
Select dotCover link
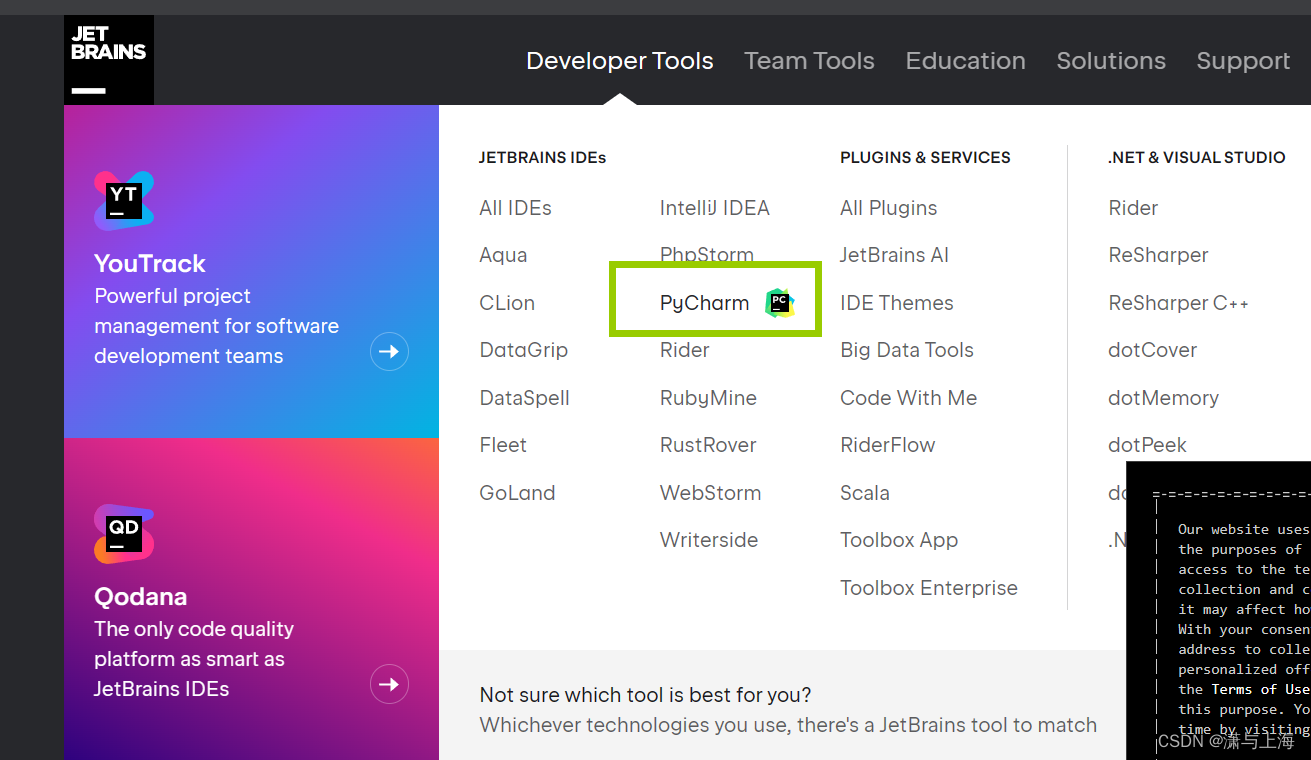pos(1152,350)
